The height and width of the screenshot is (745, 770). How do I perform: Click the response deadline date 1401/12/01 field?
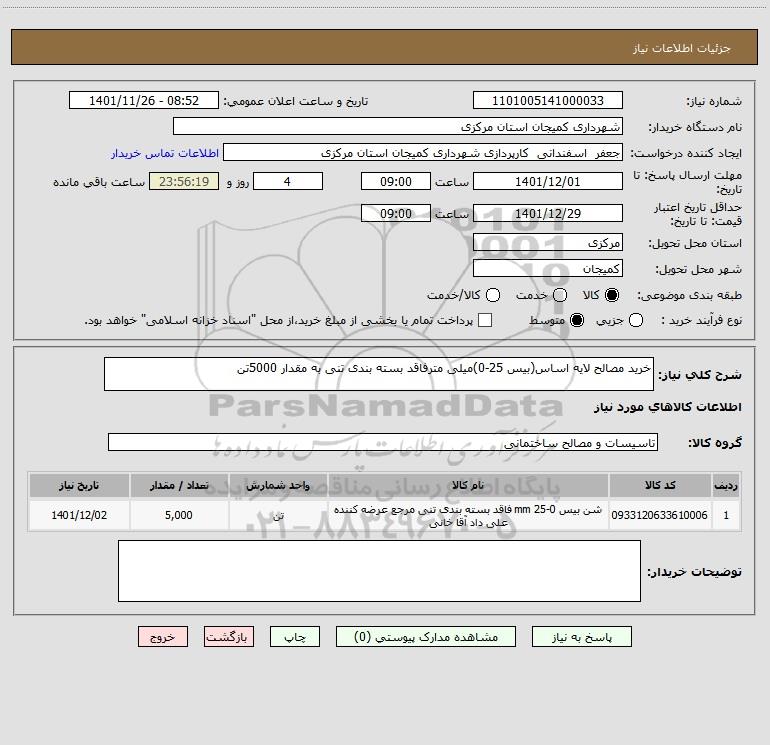point(548,182)
